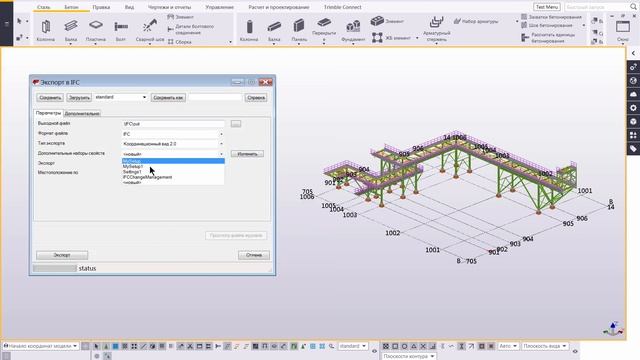
Task: Click Рассчитать единицы бетонирования tool
Action: pos(549,38)
